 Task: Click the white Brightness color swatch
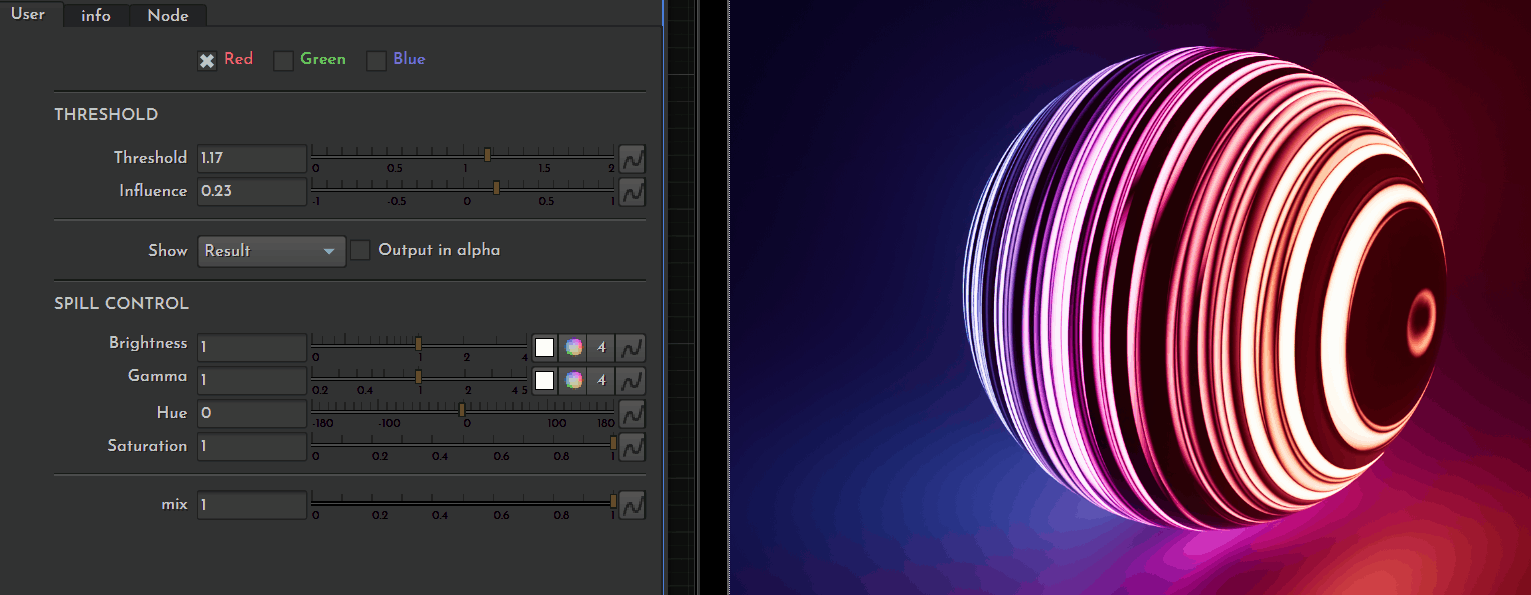point(544,348)
